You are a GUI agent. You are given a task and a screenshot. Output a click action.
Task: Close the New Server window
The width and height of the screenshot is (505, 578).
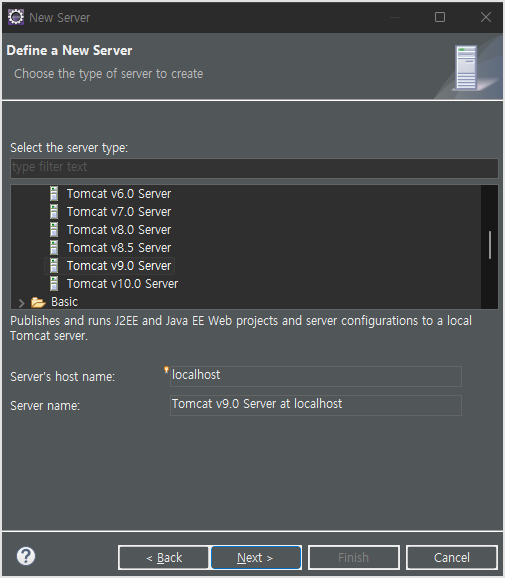point(486,17)
